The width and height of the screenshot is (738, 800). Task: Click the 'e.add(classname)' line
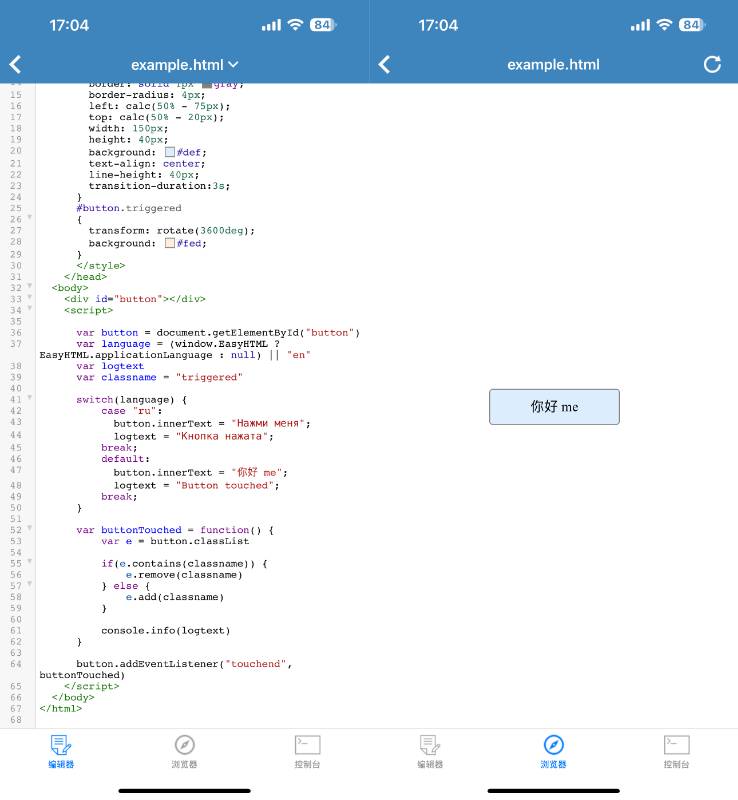point(175,597)
